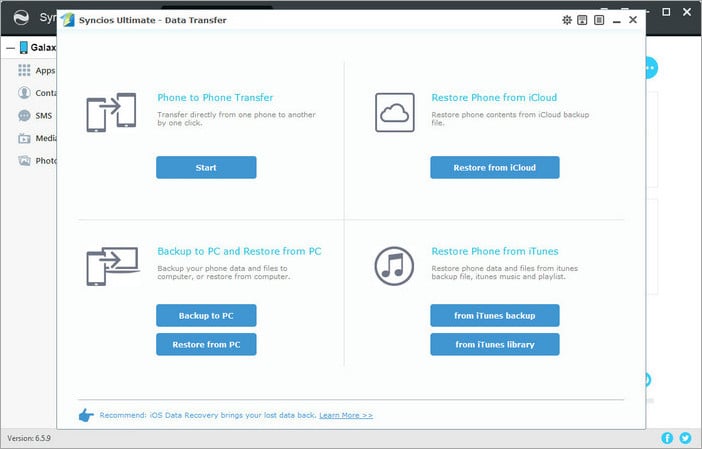Viewport: 702px width, 449px height.
Task: Click the Backup to PC button
Action: click(206, 316)
